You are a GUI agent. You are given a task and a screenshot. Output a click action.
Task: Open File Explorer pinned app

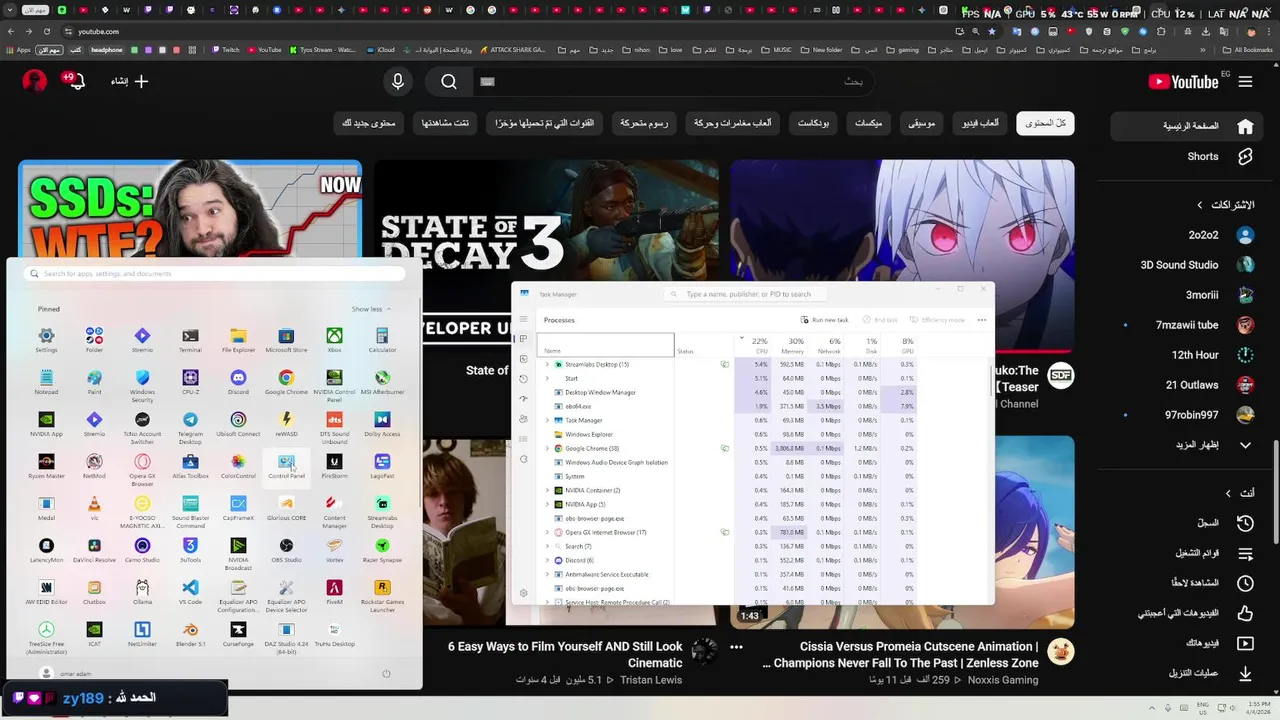point(238,340)
